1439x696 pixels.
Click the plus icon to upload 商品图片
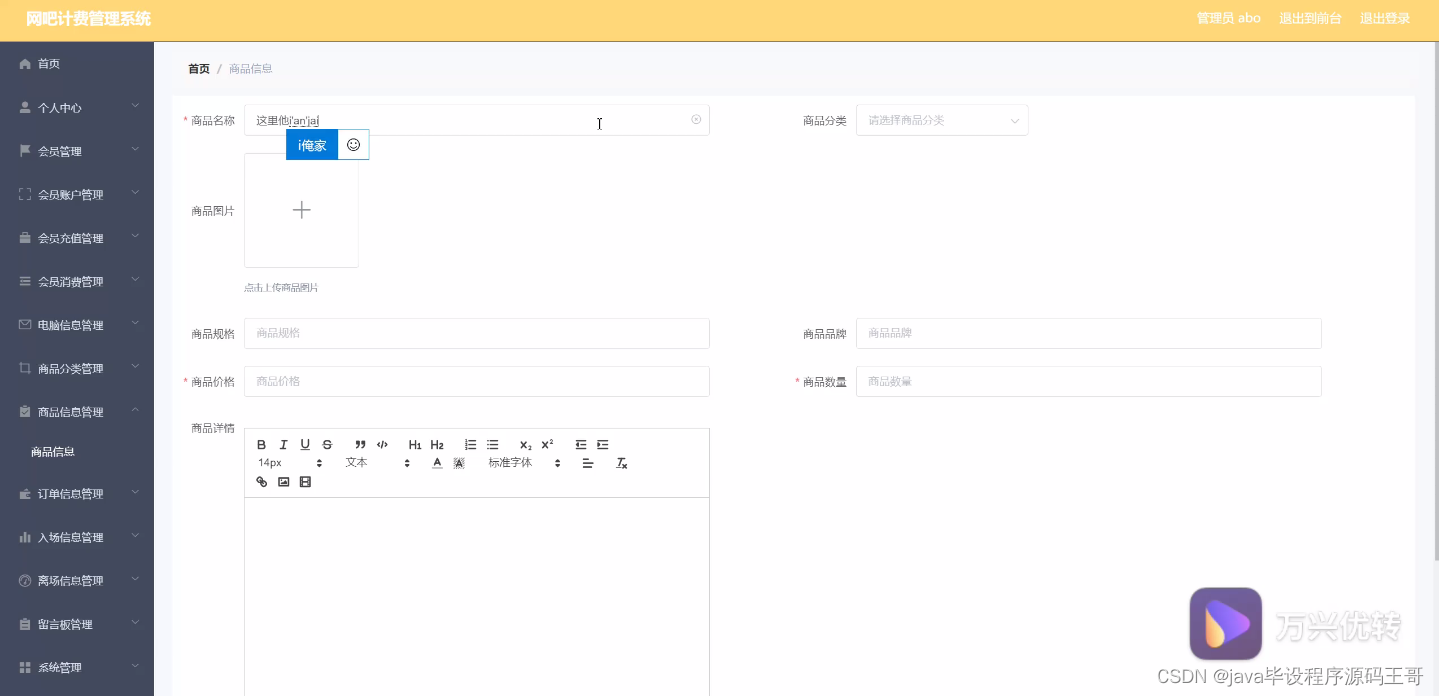tap(301, 210)
